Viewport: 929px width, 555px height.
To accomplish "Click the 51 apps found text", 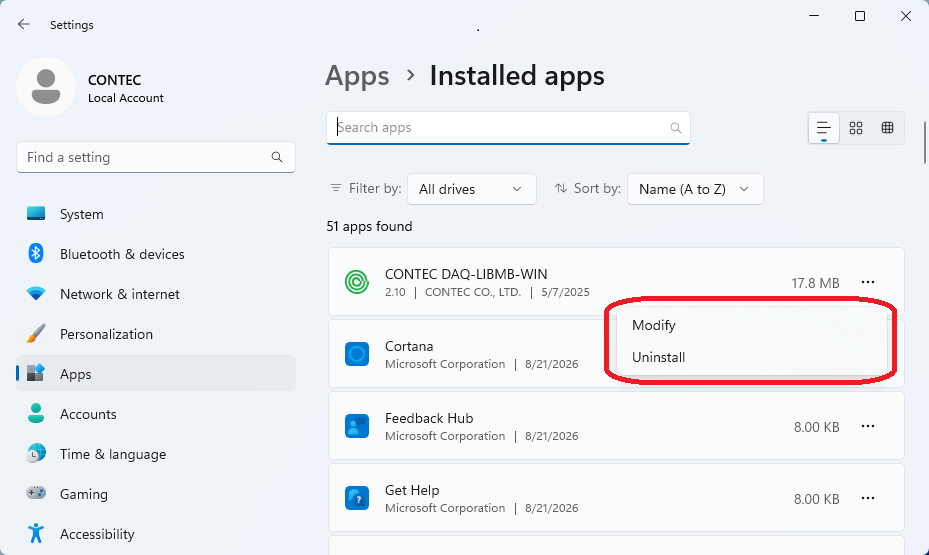I will tap(369, 226).
